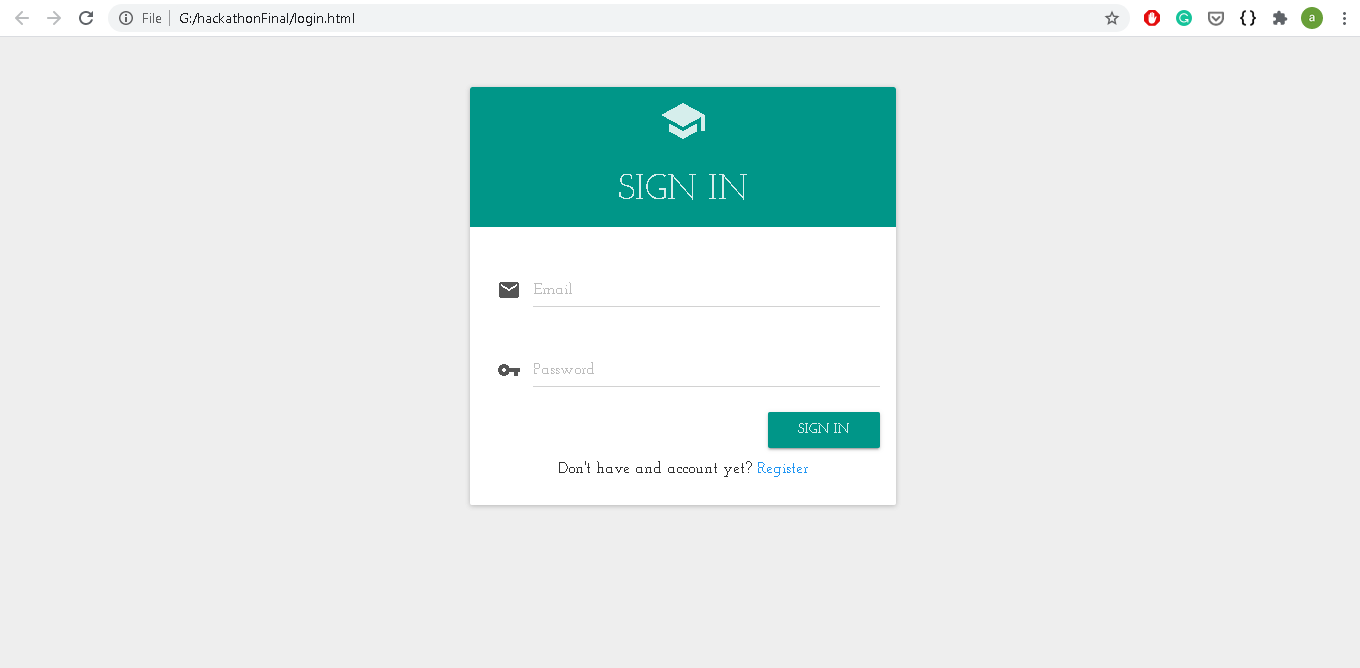Focus the Password input field
Viewport: 1360px width, 668px height.
coord(706,370)
